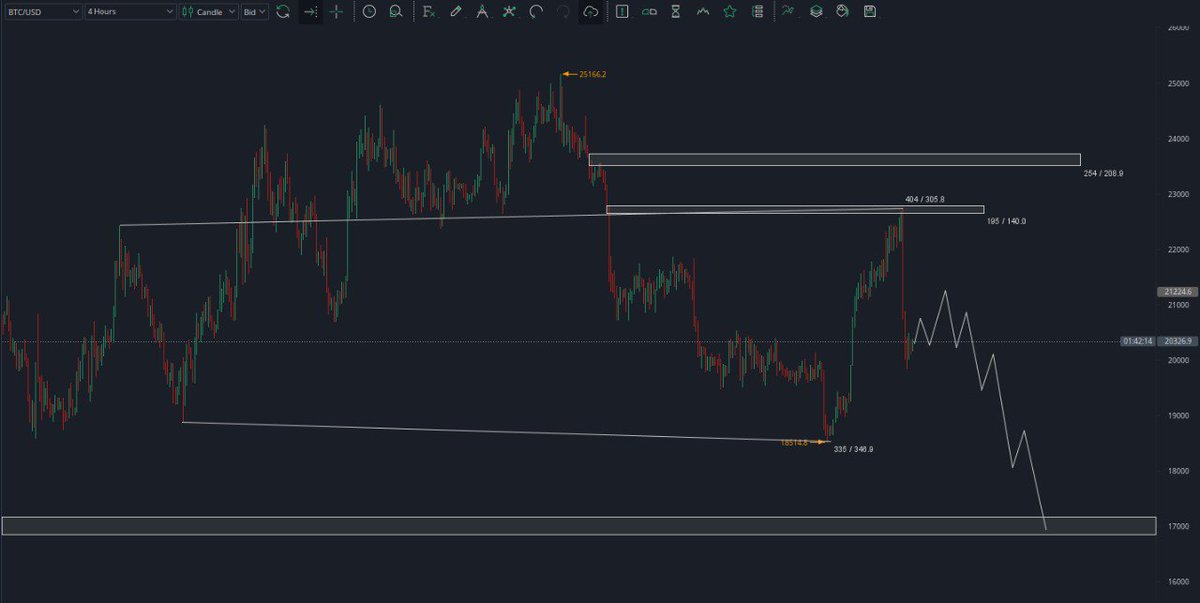Viewport: 1200px width, 603px height.
Task: Click the refresh chart icon
Action: point(283,12)
